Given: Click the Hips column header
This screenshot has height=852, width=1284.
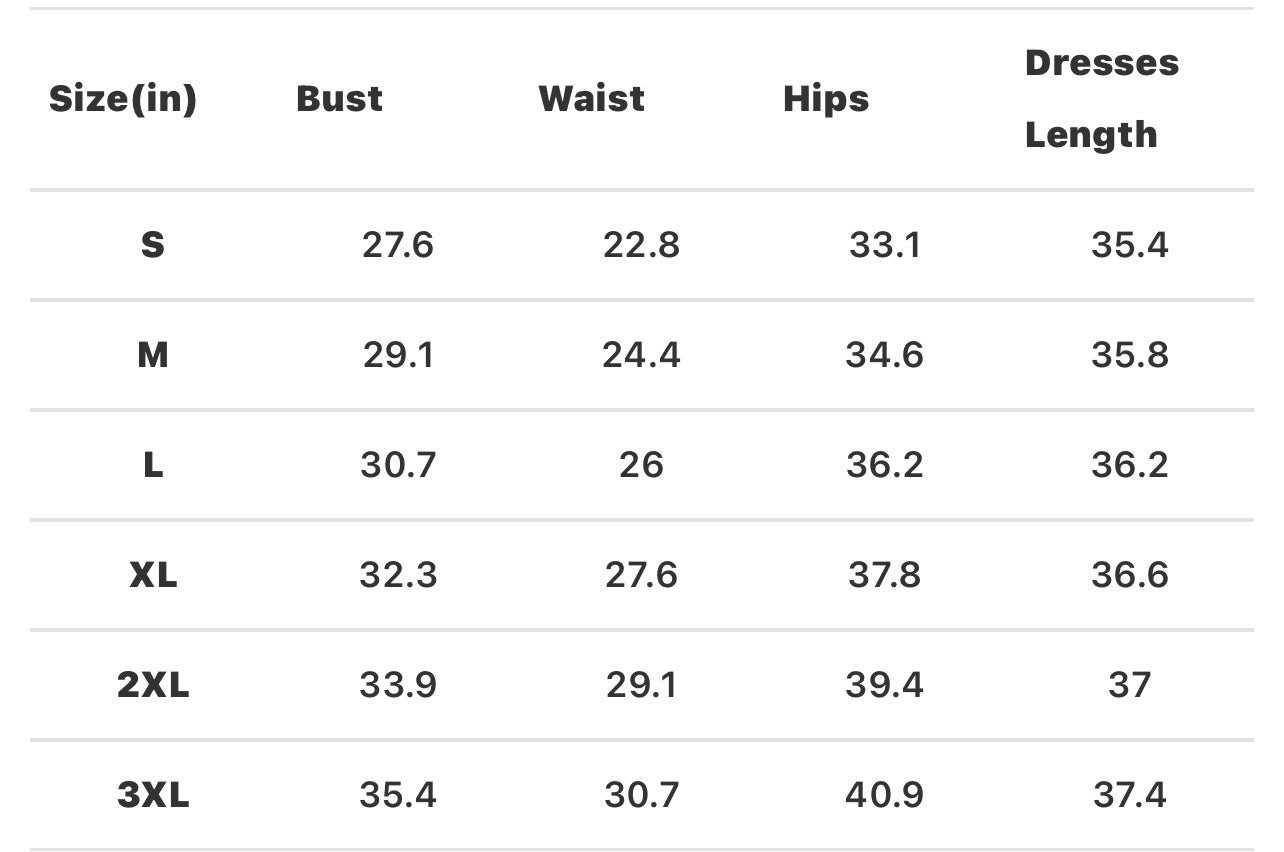Looking at the screenshot, I should pos(826,99).
